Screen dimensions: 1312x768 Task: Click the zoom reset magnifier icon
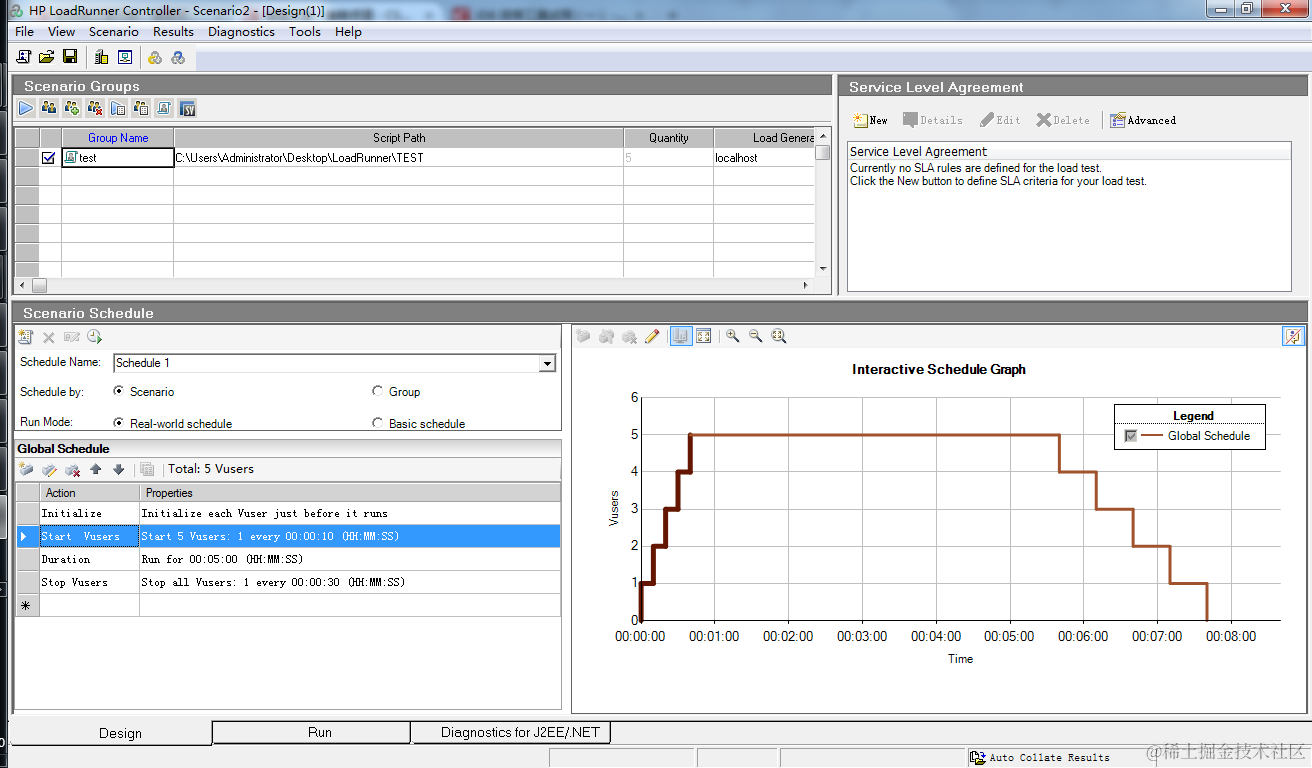click(779, 337)
